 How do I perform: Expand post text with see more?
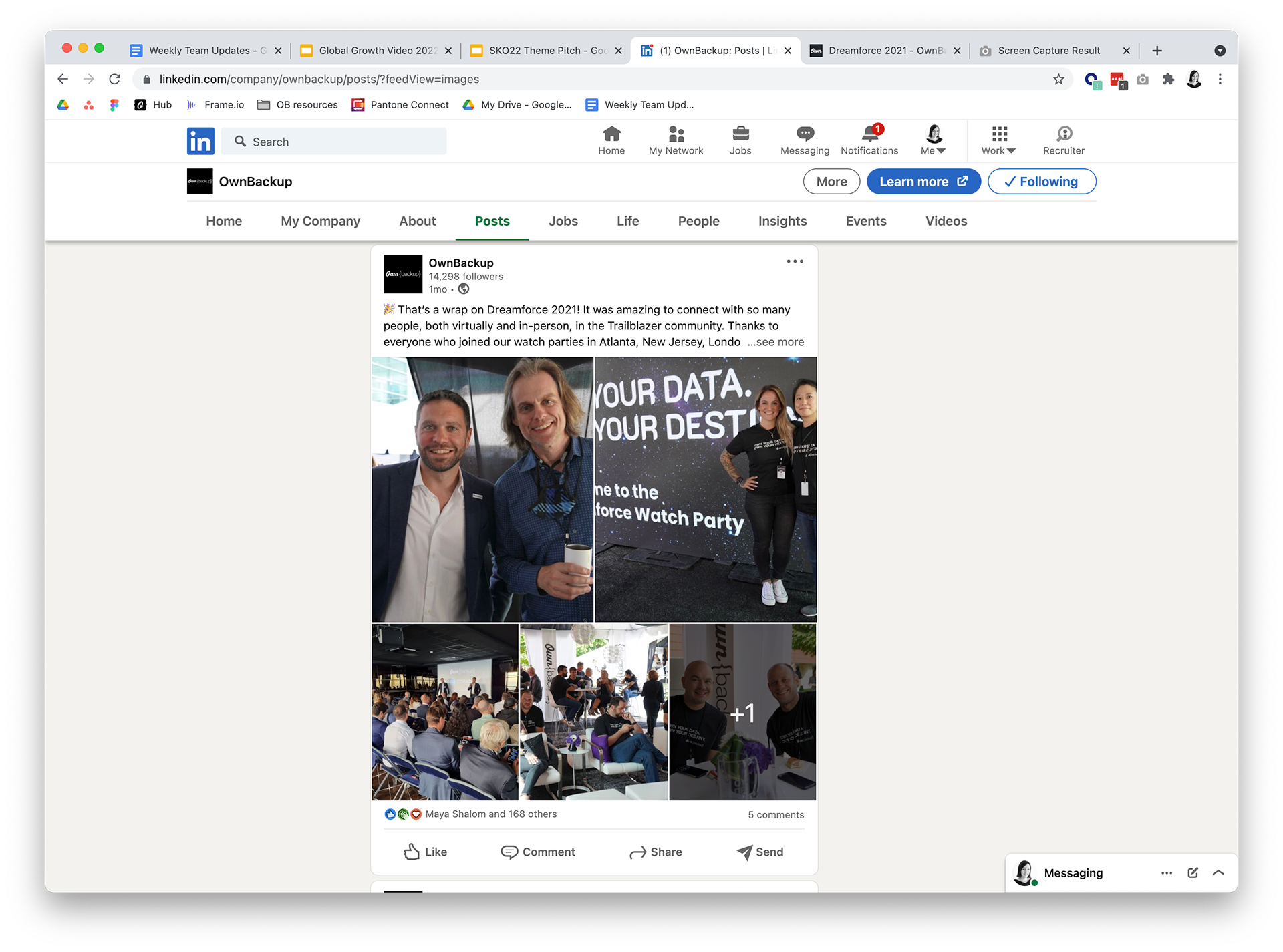pyautogui.click(x=776, y=342)
